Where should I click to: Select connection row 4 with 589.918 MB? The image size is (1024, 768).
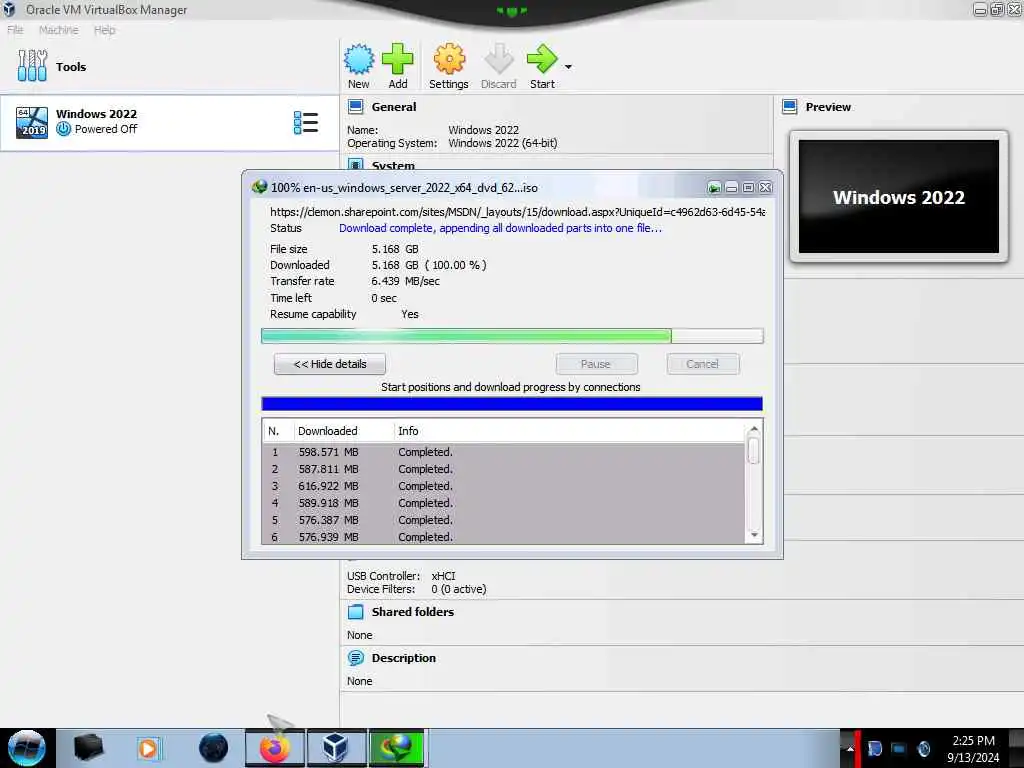click(503, 503)
